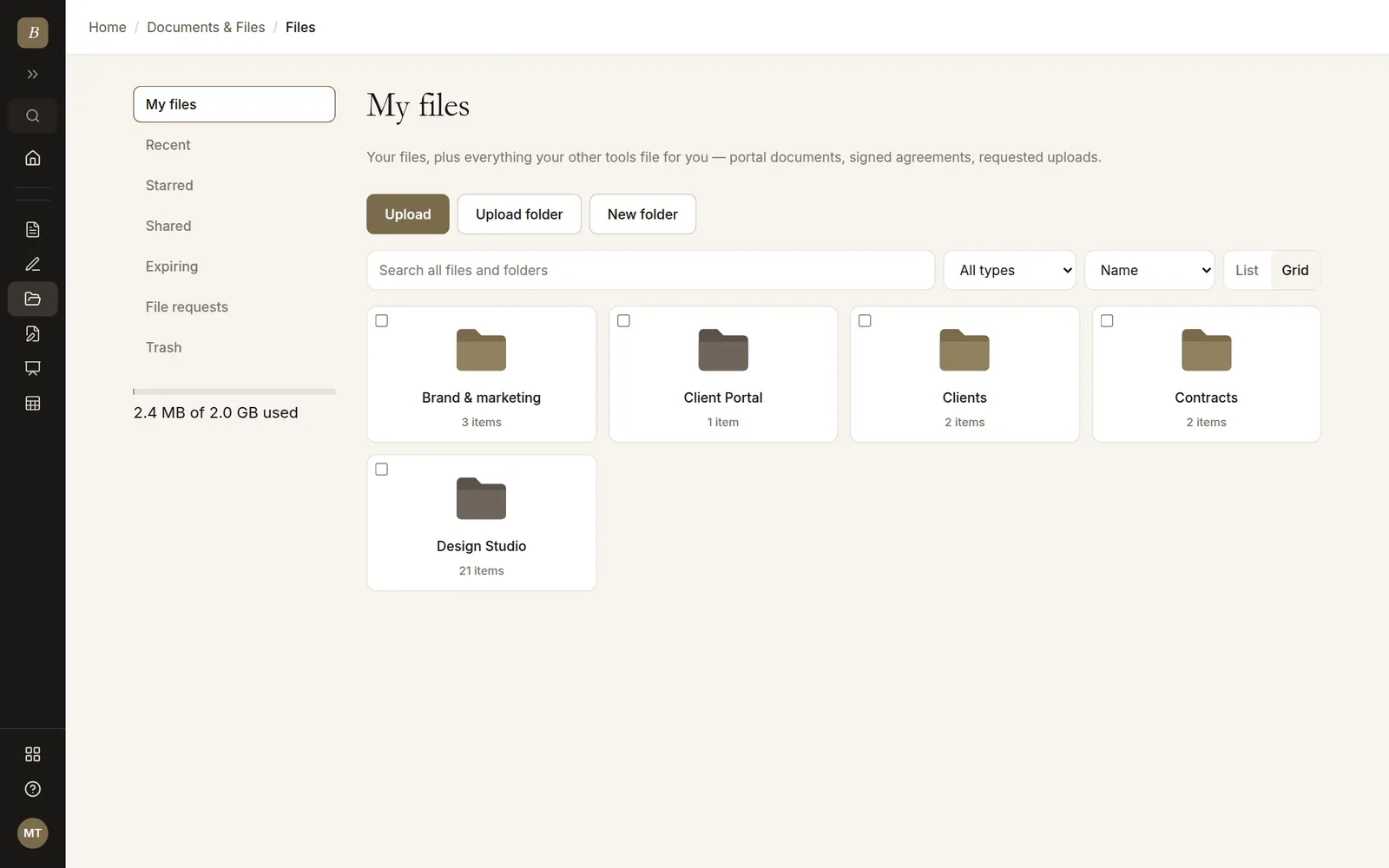Screen dimensions: 1389x868
Task: Open the help question-mark icon
Action: coord(33,789)
